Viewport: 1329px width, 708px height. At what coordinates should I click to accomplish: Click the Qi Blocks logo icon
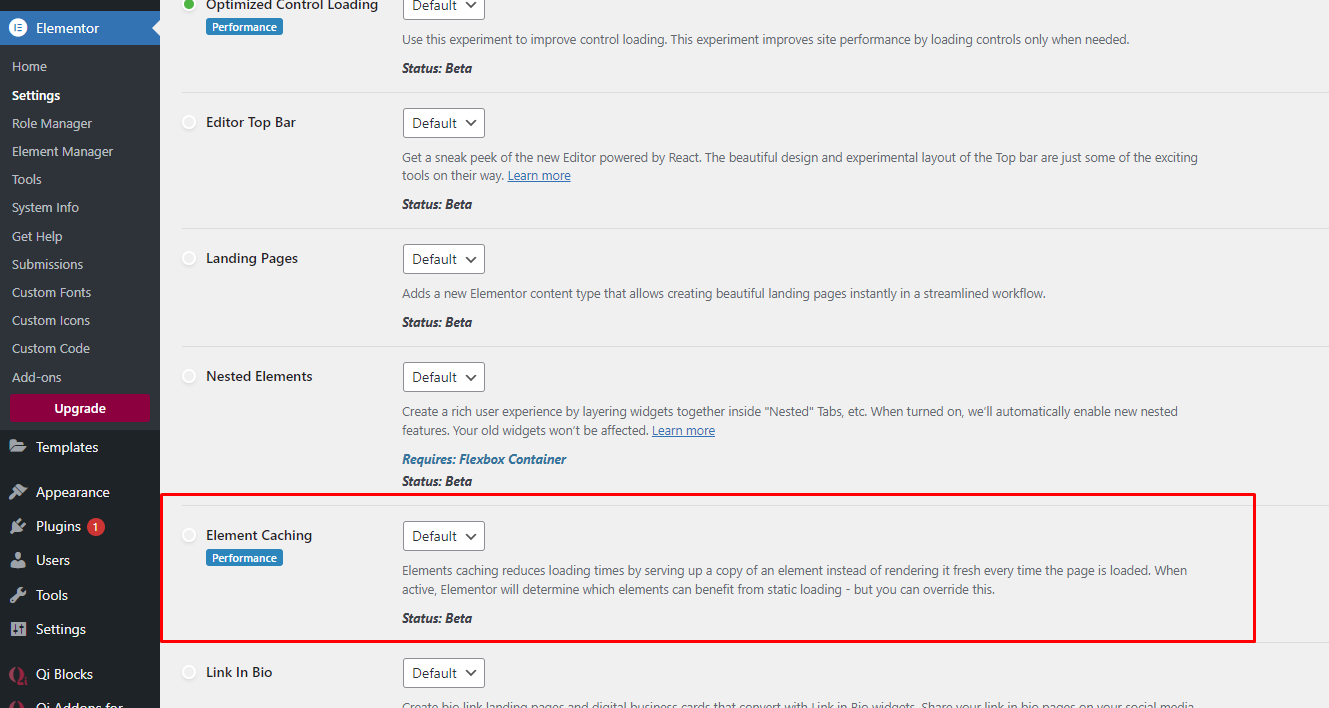pos(18,674)
